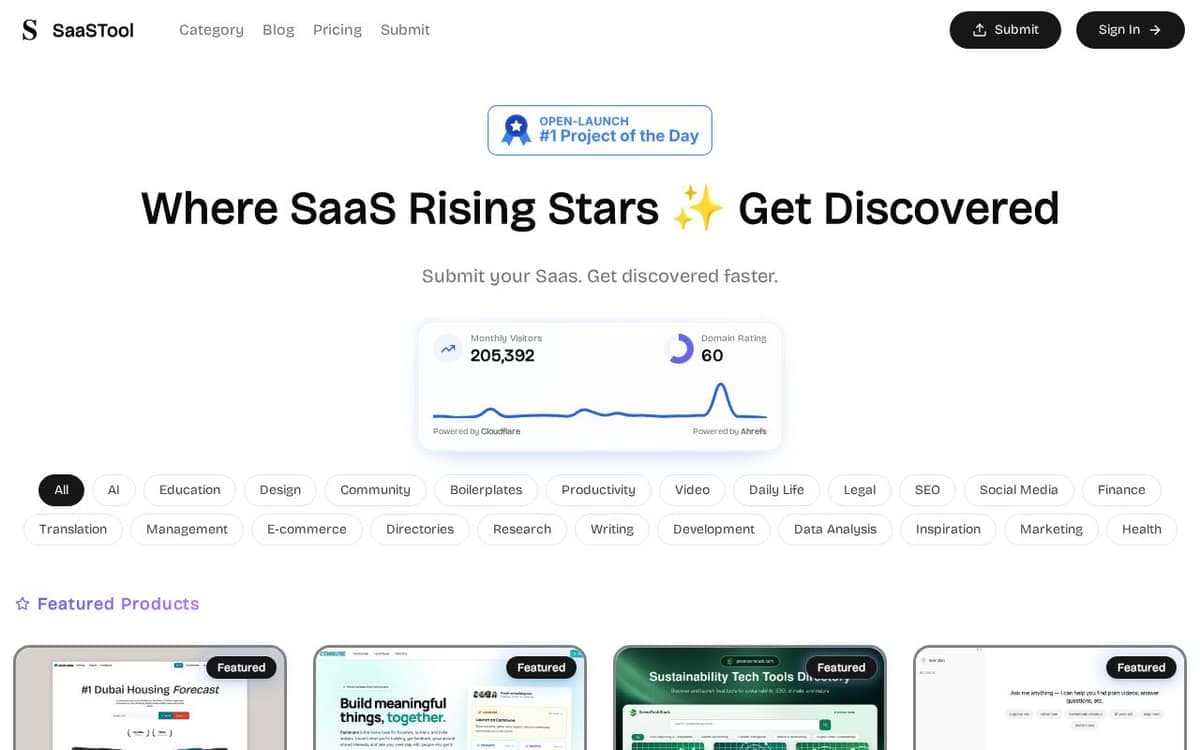This screenshot has height=750, width=1200.
Task: Filter by Writing category
Action: click(x=612, y=529)
